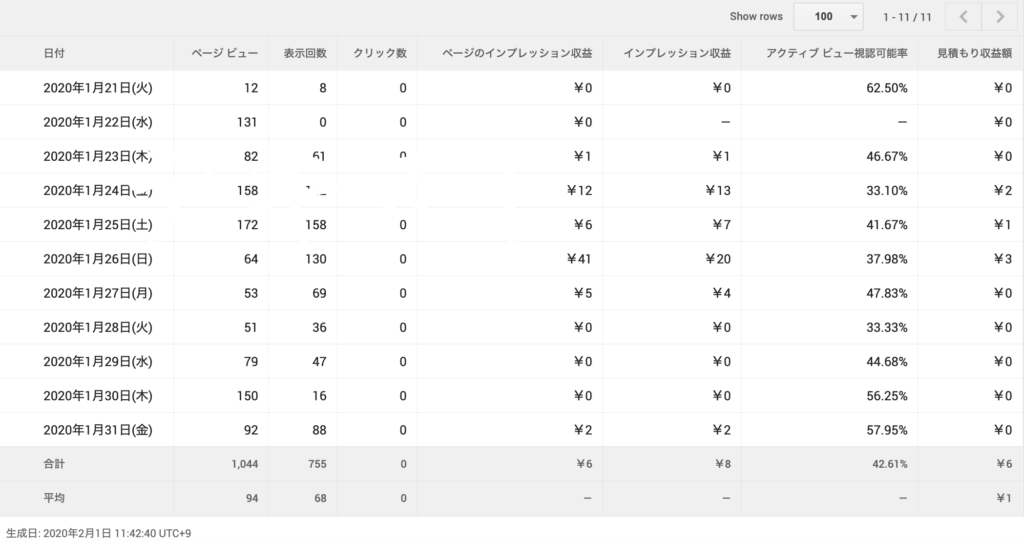1024x543 pixels.
Task: Click the total page views 1,044
Action: tap(244, 464)
